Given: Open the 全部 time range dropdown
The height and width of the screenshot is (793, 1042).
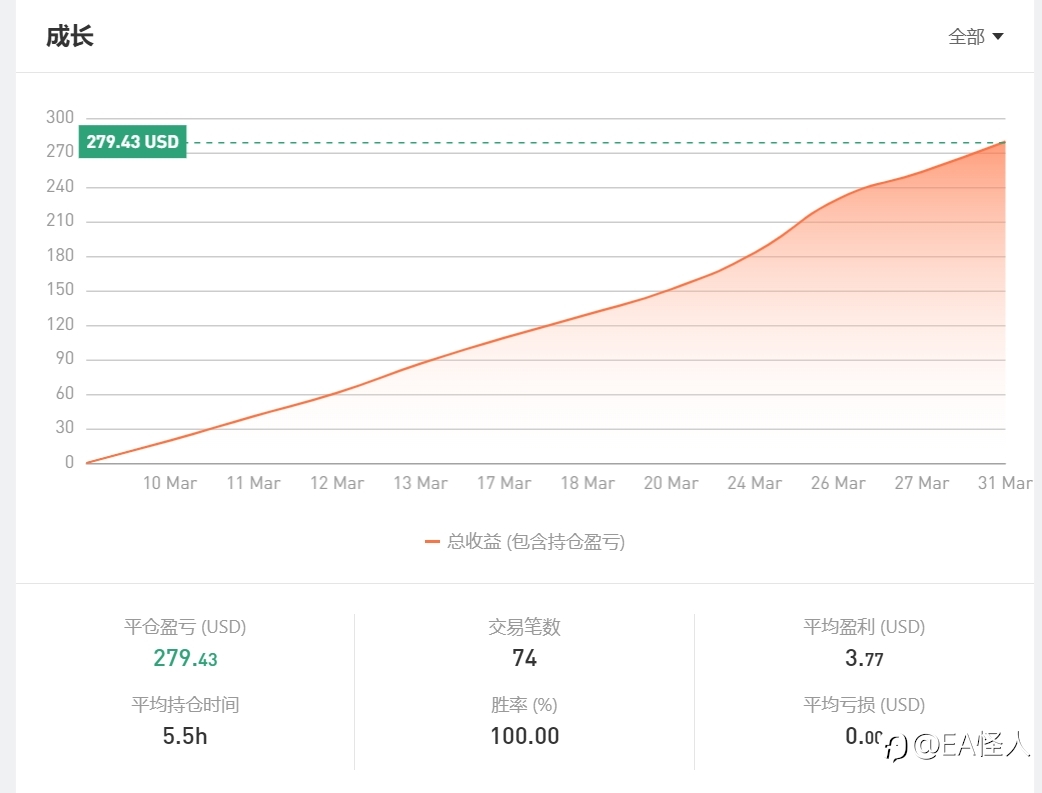Looking at the screenshot, I should click(975, 37).
